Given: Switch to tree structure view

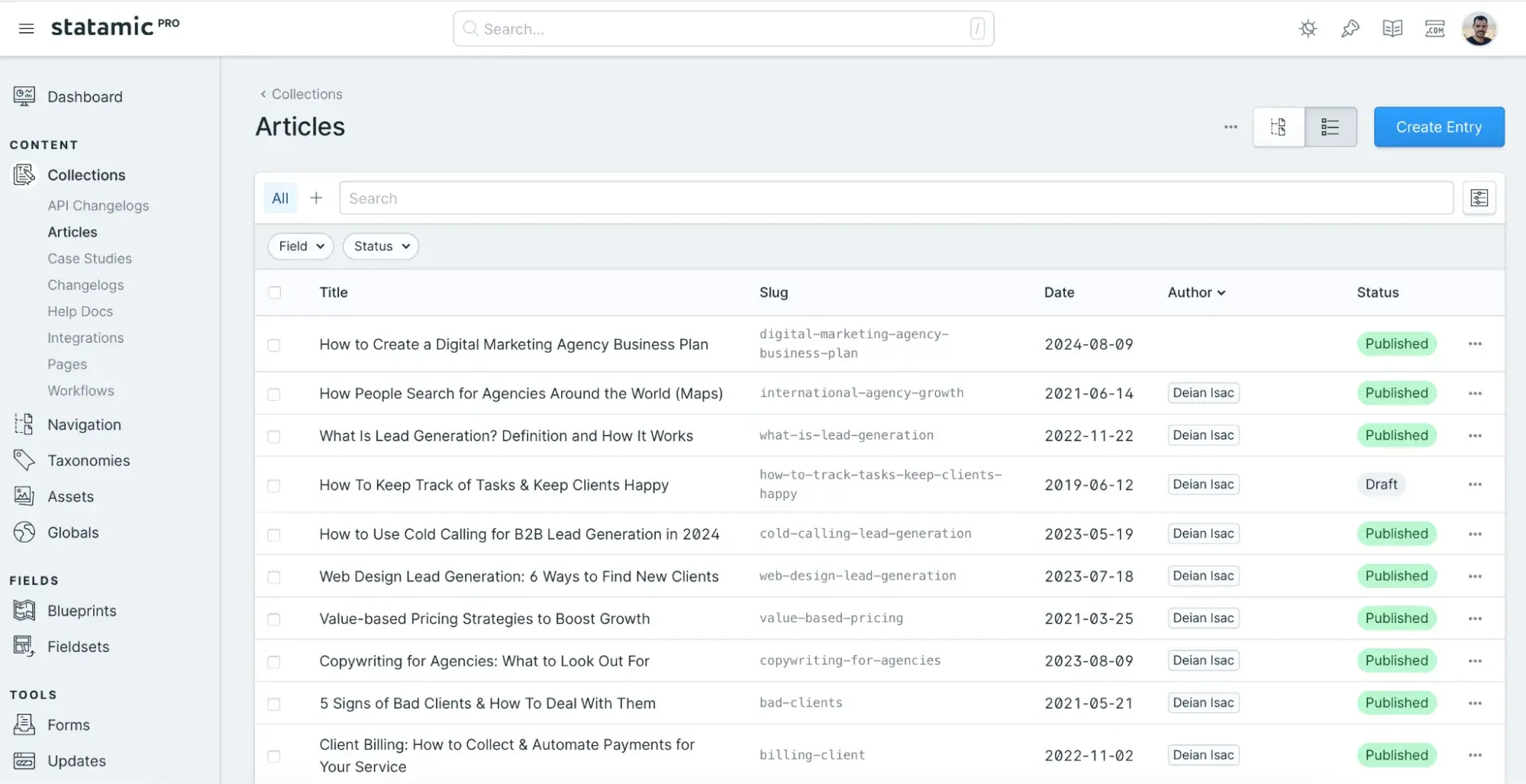Looking at the screenshot, I should (1279, 127).
